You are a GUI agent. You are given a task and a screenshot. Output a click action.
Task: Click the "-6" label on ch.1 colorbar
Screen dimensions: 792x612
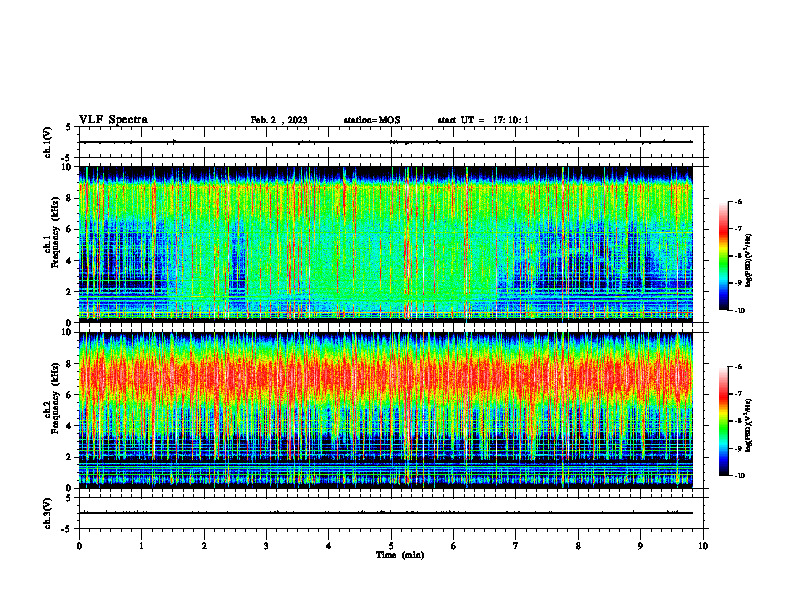(x=738, y=201)
